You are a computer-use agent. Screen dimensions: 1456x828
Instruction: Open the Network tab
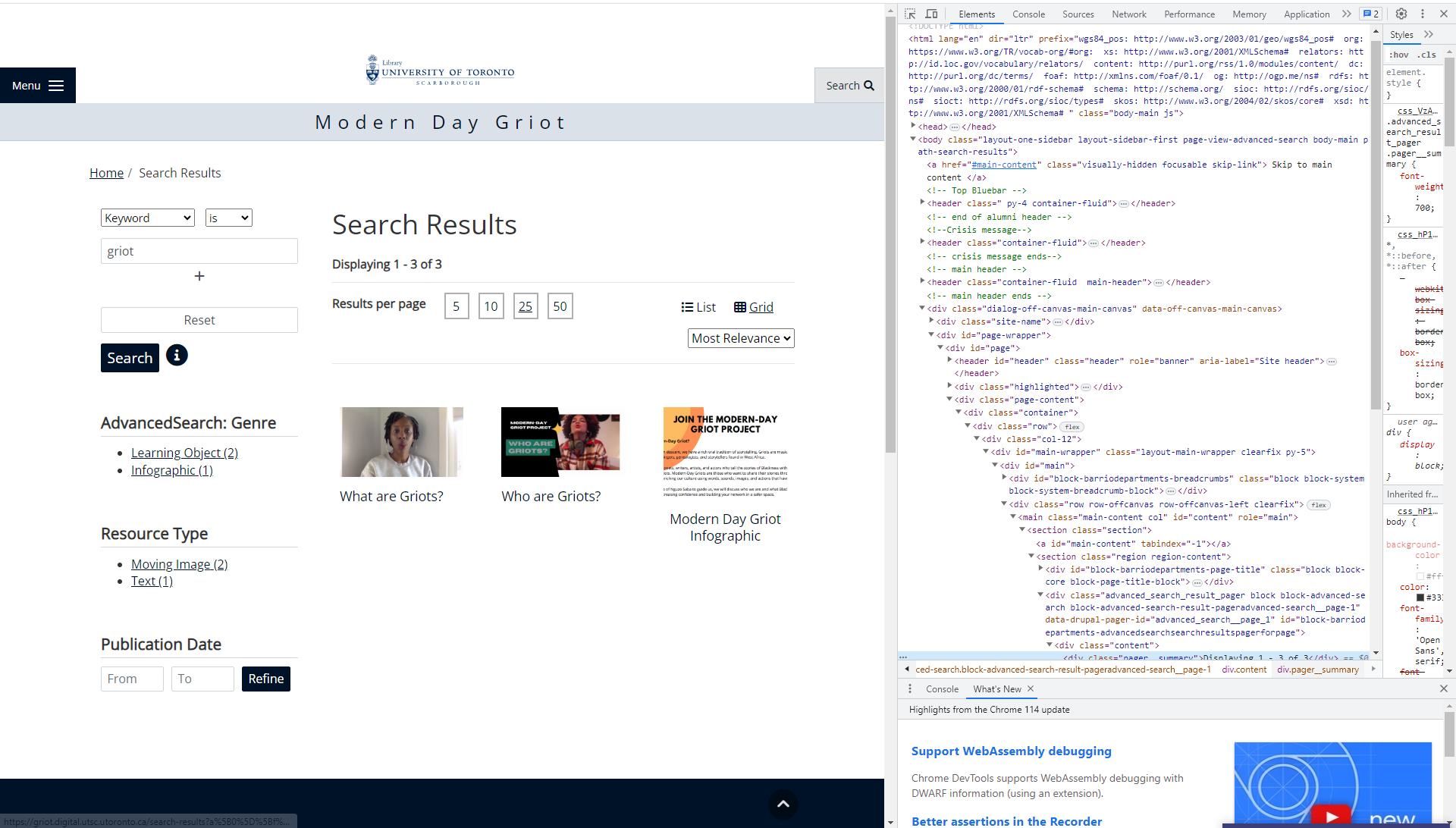[x=1129, y=14]
